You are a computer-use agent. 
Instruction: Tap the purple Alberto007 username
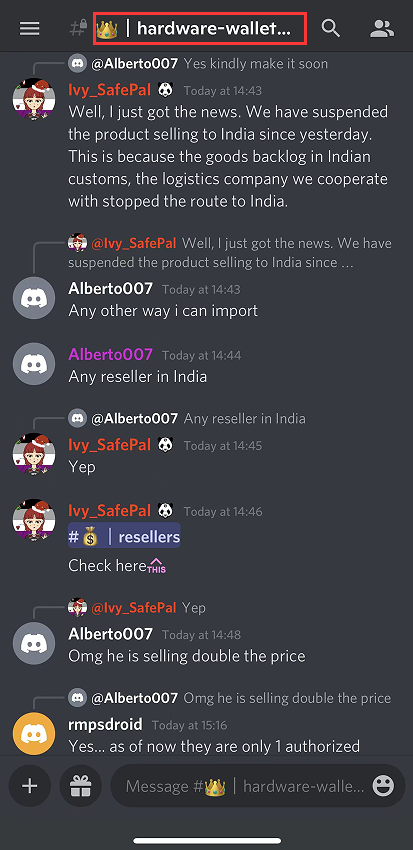111,355
